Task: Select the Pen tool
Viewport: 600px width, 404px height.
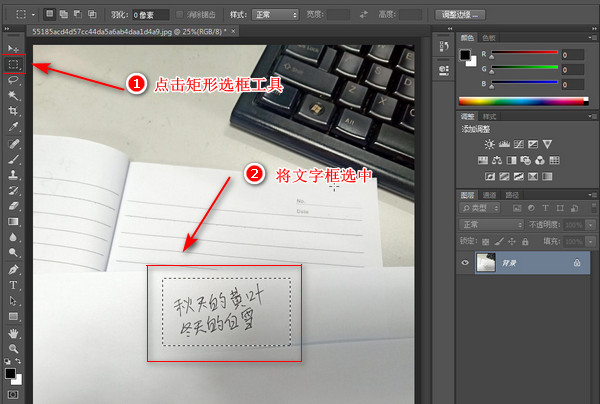Action: coord(13,269)
